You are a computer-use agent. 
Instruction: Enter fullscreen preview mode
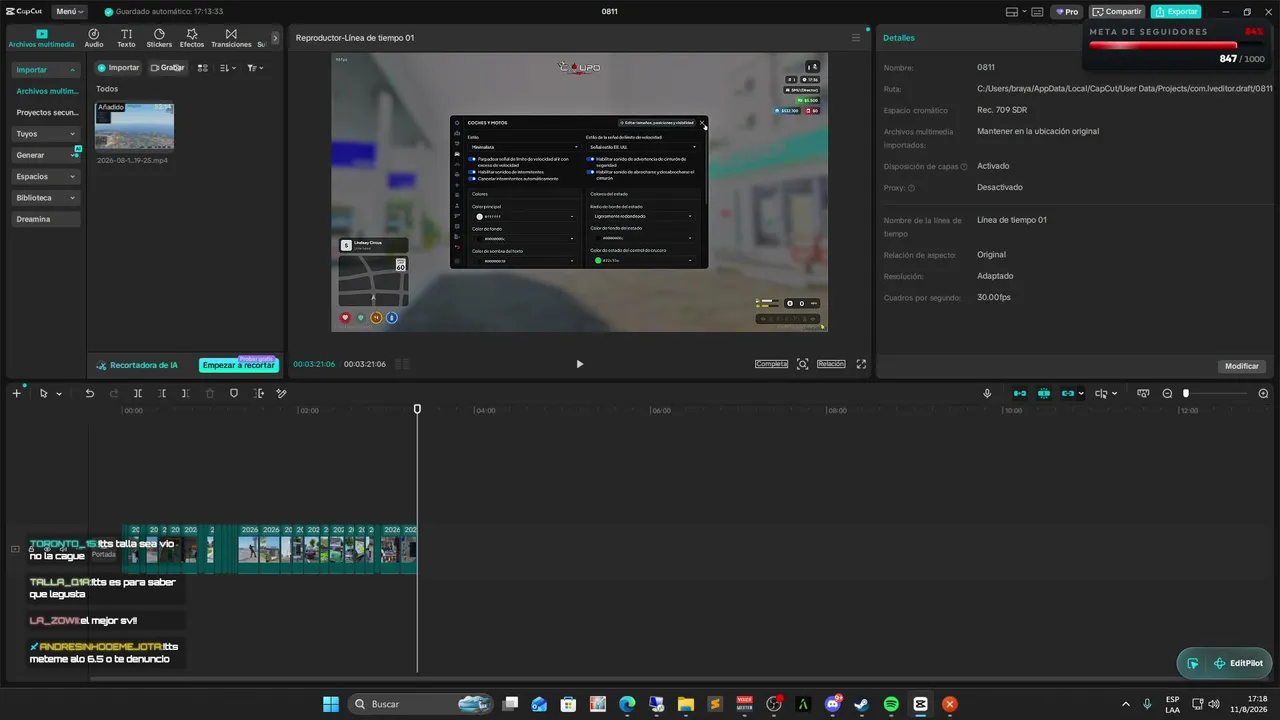tap(861, 364)
